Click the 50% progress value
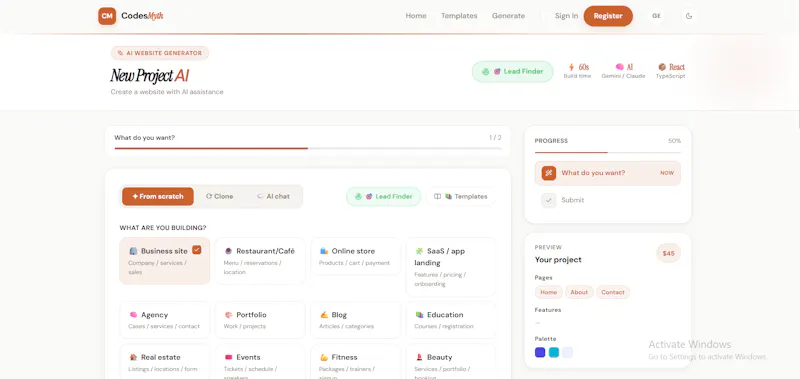The height and width of the screenshot is (379, 800). pos(674,141)
